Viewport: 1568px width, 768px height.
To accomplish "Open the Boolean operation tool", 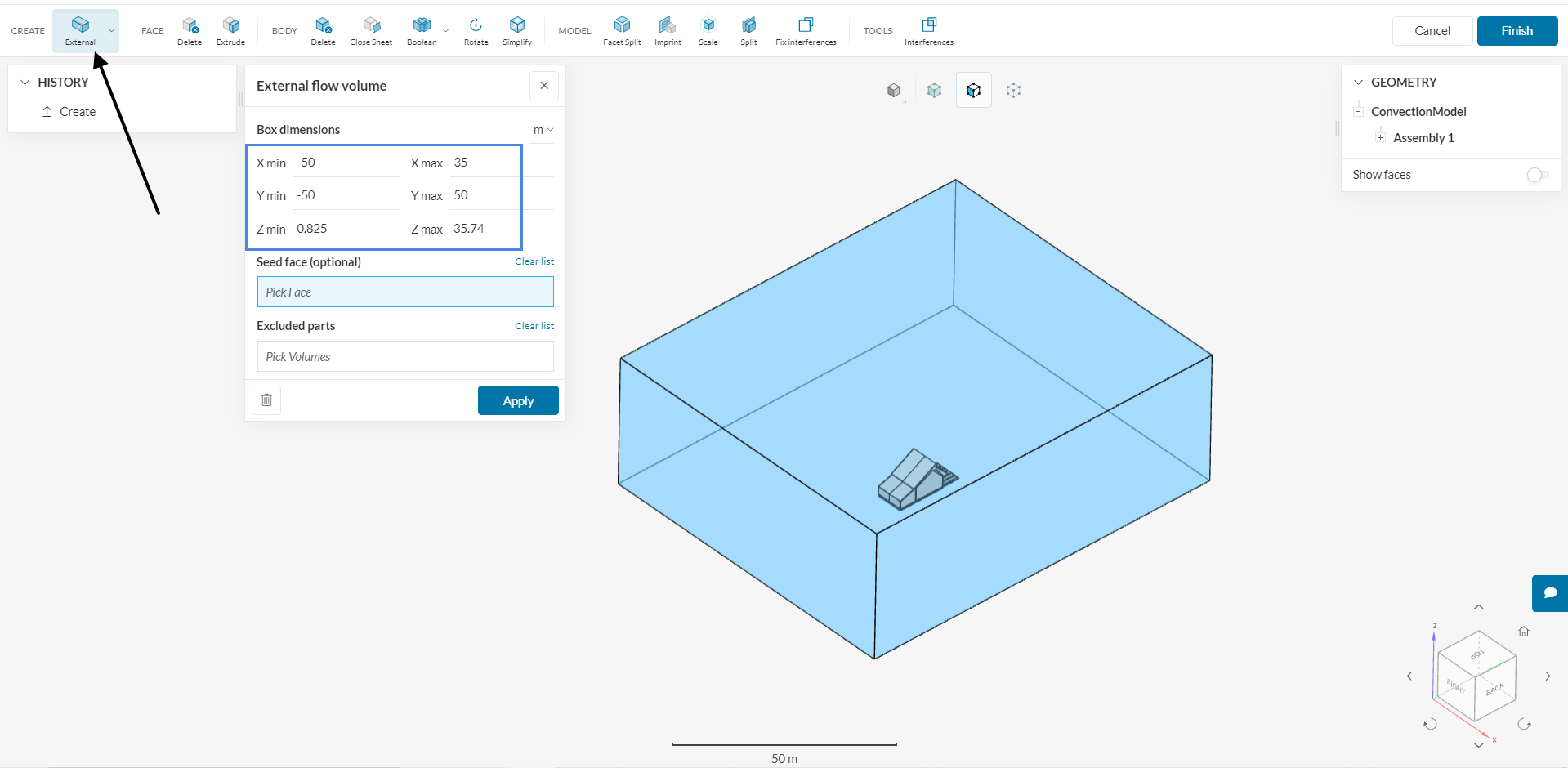I will (x=422, y=31).
